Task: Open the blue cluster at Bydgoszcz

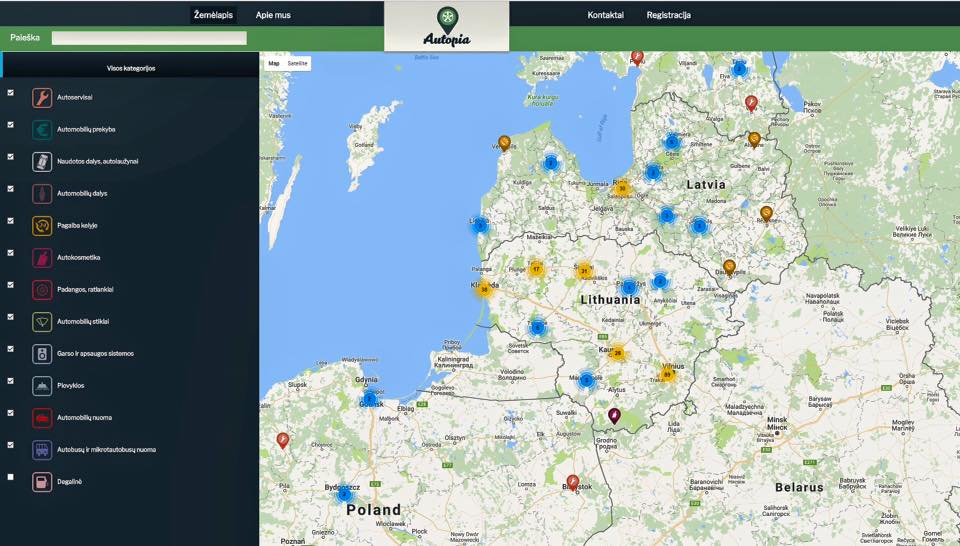Action: (345, 493)
